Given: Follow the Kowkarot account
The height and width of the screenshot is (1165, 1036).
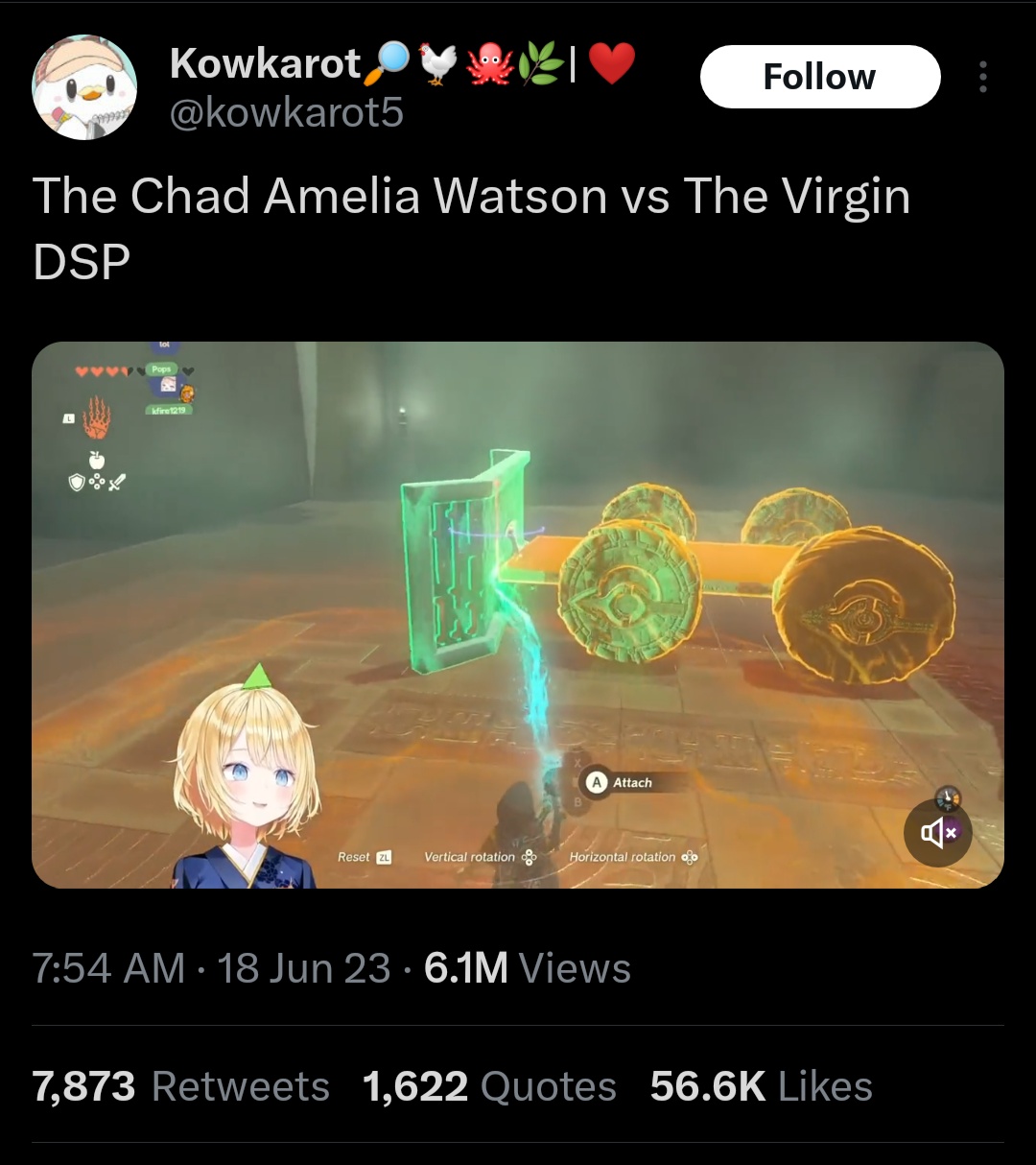Looking at the screenshot, I should pyautogui.click(x=820, y=77).
